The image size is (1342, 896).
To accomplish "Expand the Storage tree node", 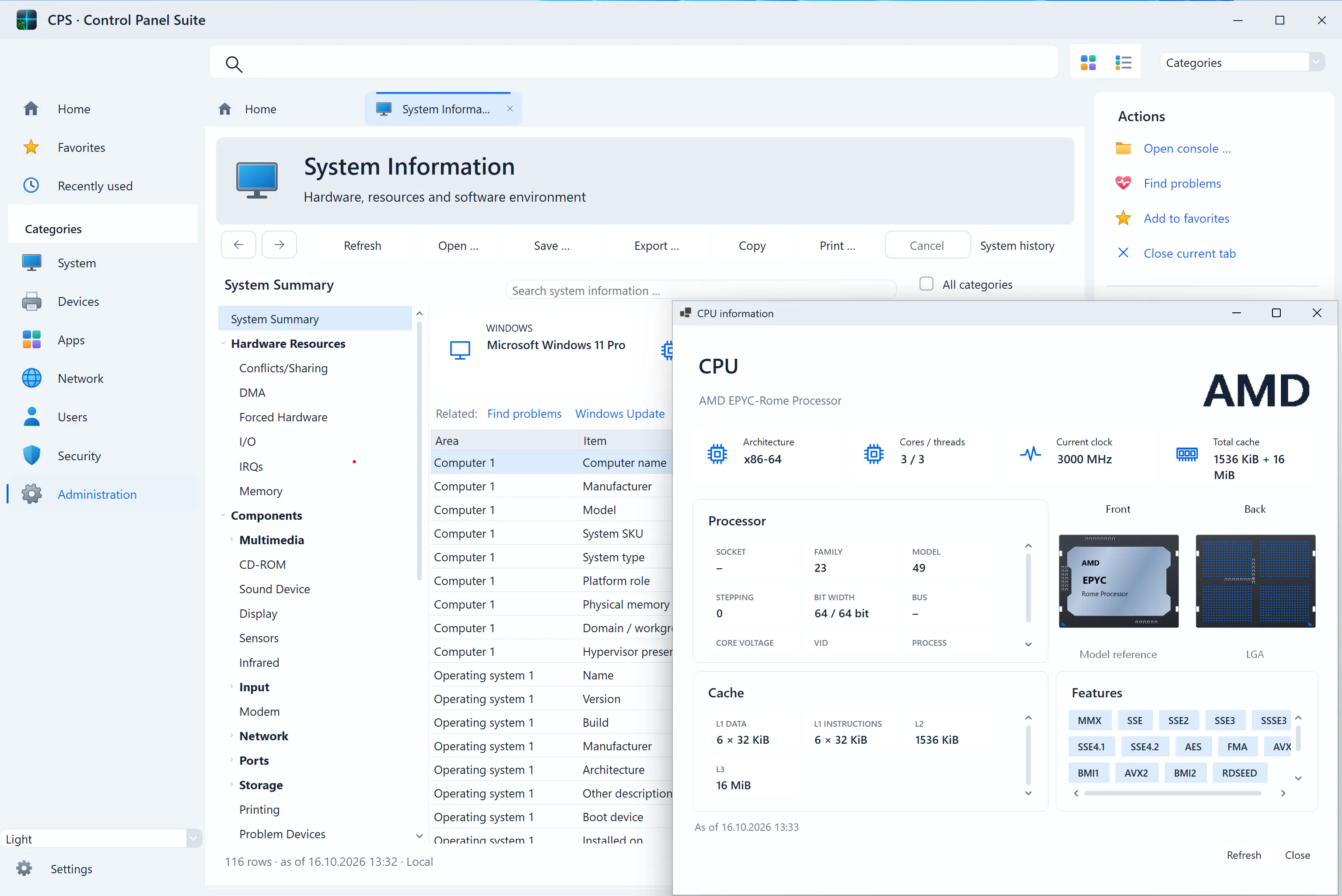I will (231, 784).
